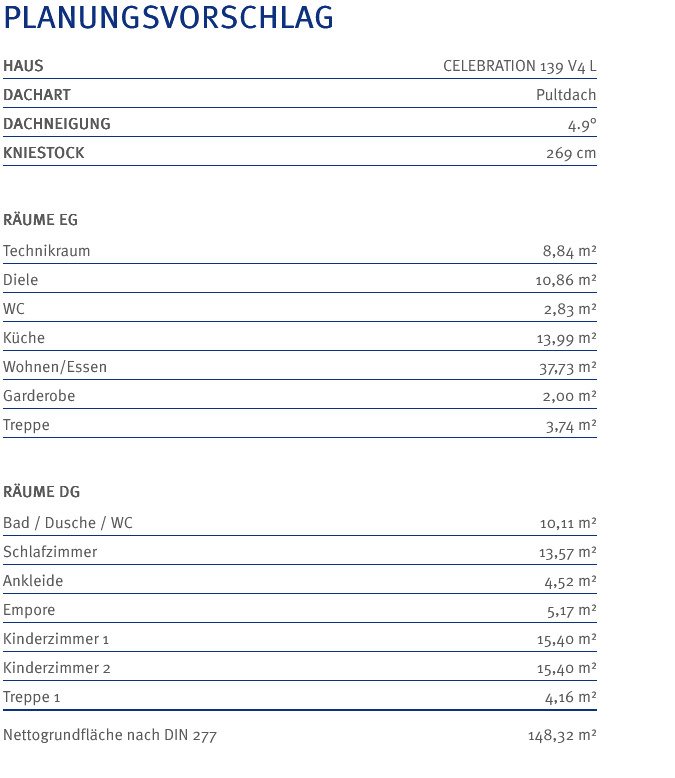Select the DACHNEIGUNG row label
This screenshot has width=675, height=778.
click(x=57, y=124)
